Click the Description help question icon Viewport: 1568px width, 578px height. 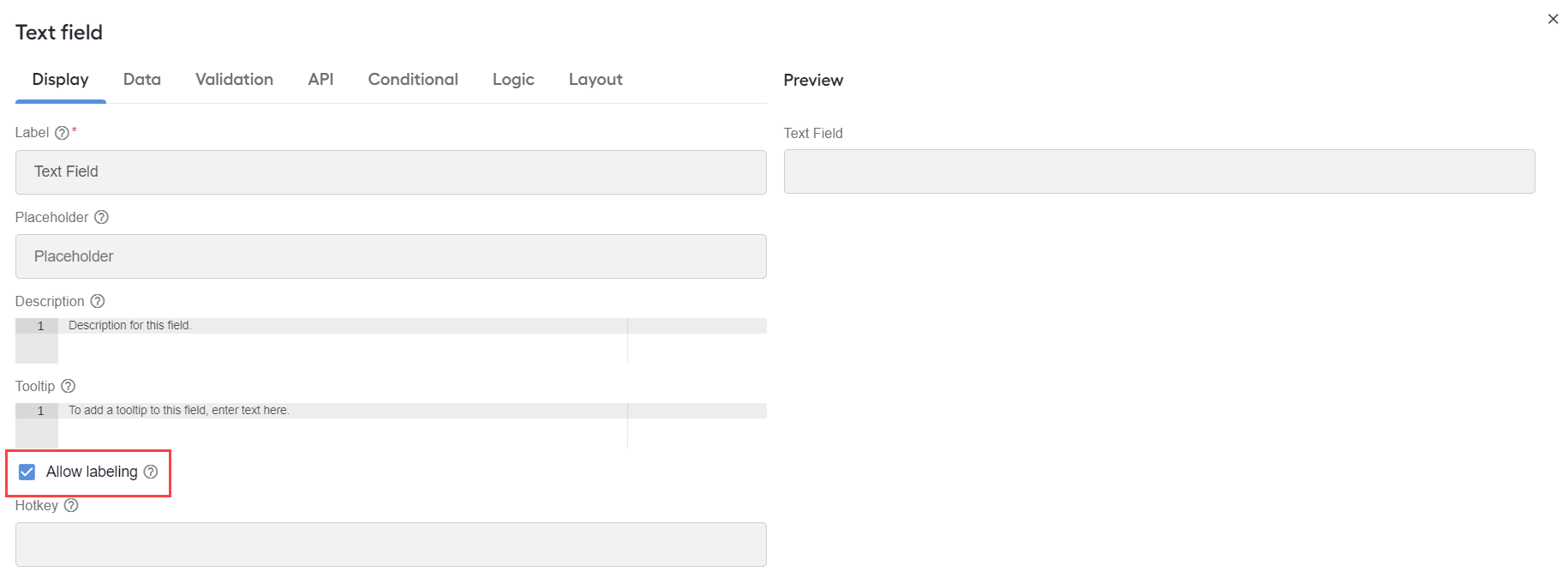point(98,301)
